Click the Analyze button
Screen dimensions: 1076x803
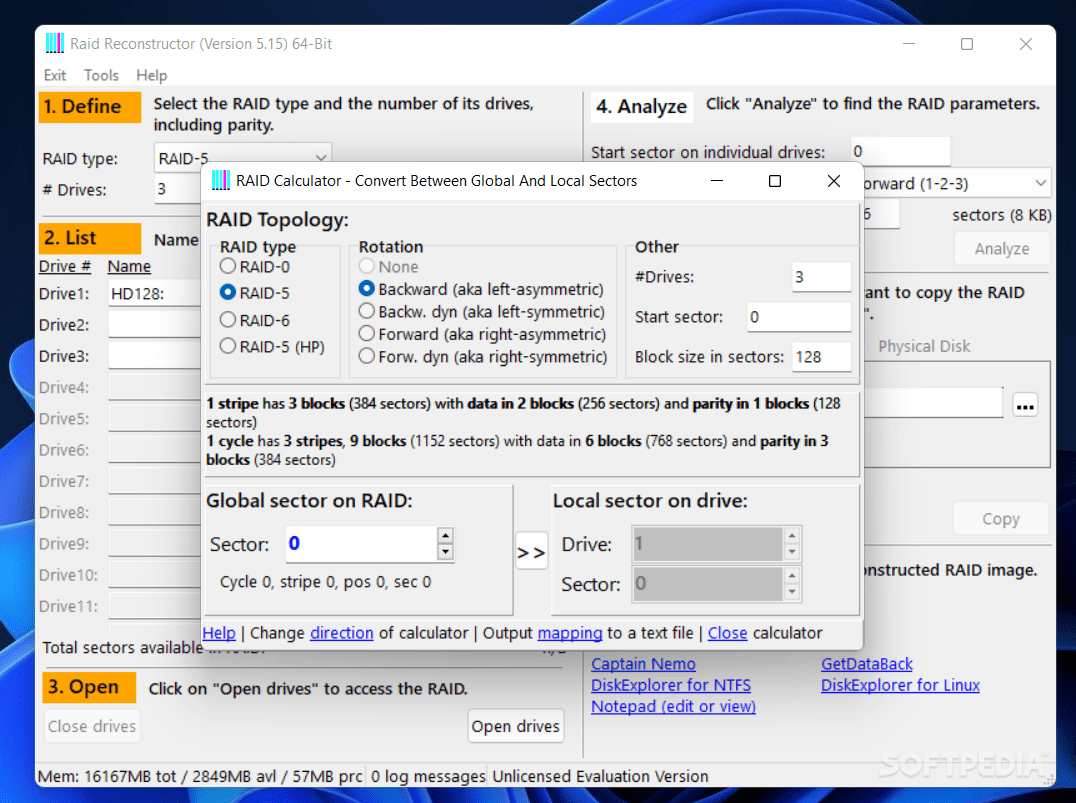click(1001, 248)
